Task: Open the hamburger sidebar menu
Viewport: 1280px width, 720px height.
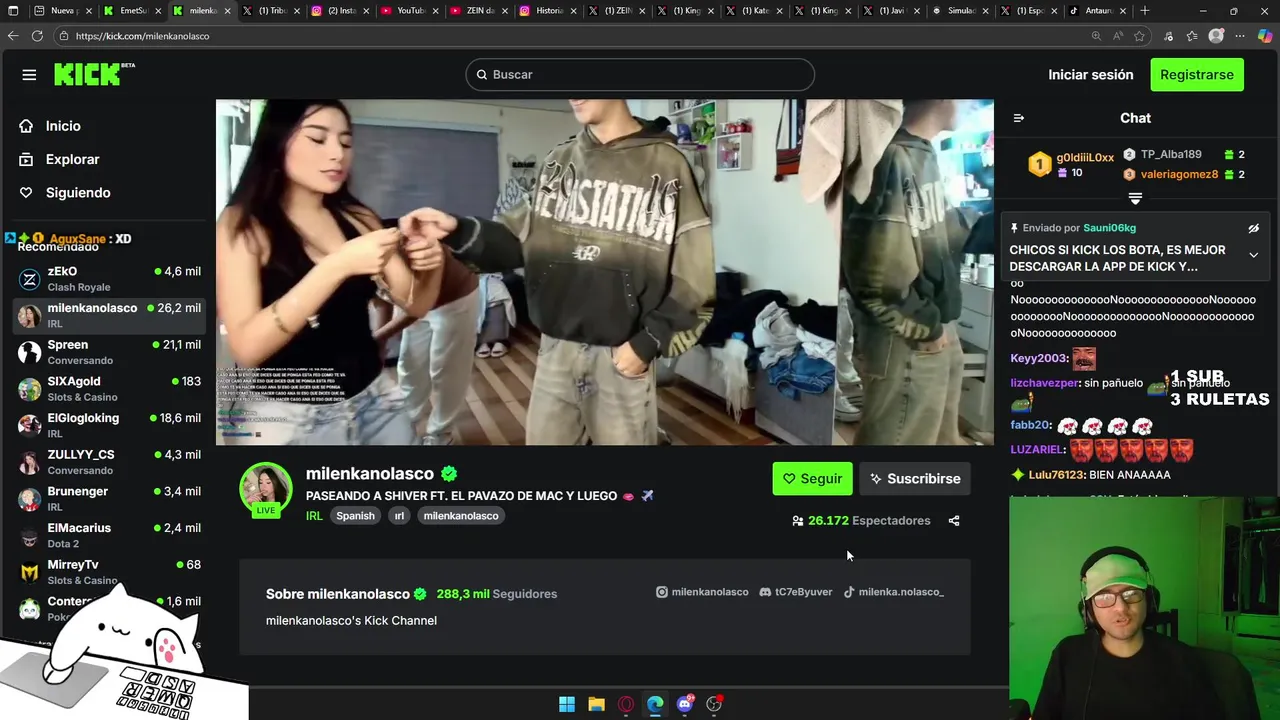Action: tap(29, 75)
